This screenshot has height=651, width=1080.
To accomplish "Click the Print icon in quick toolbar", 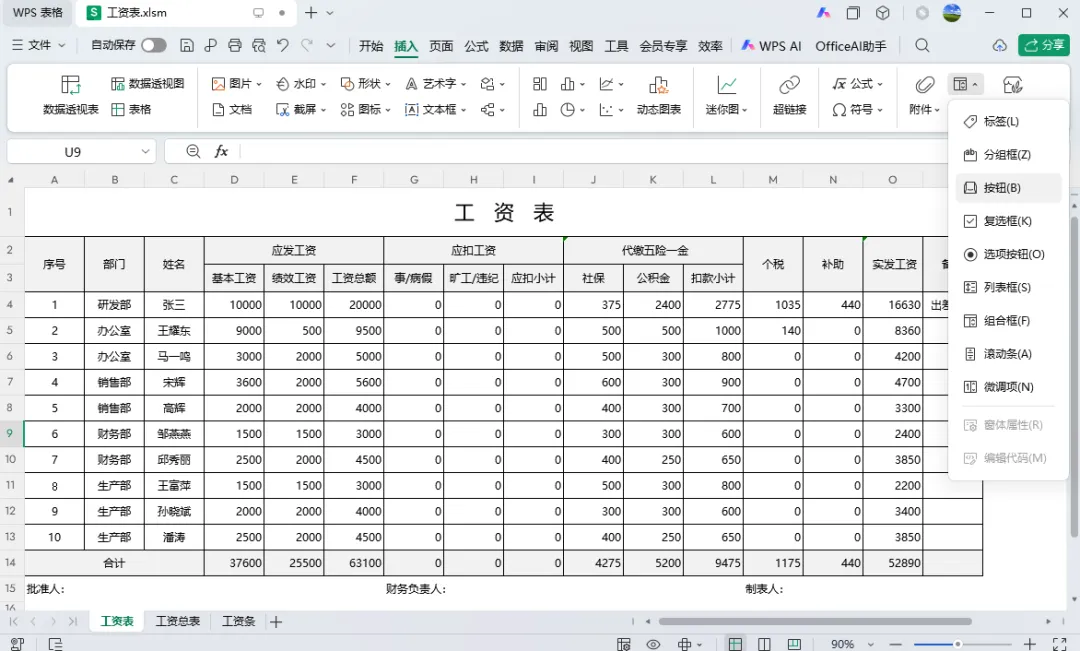I will tap(235, 45).
